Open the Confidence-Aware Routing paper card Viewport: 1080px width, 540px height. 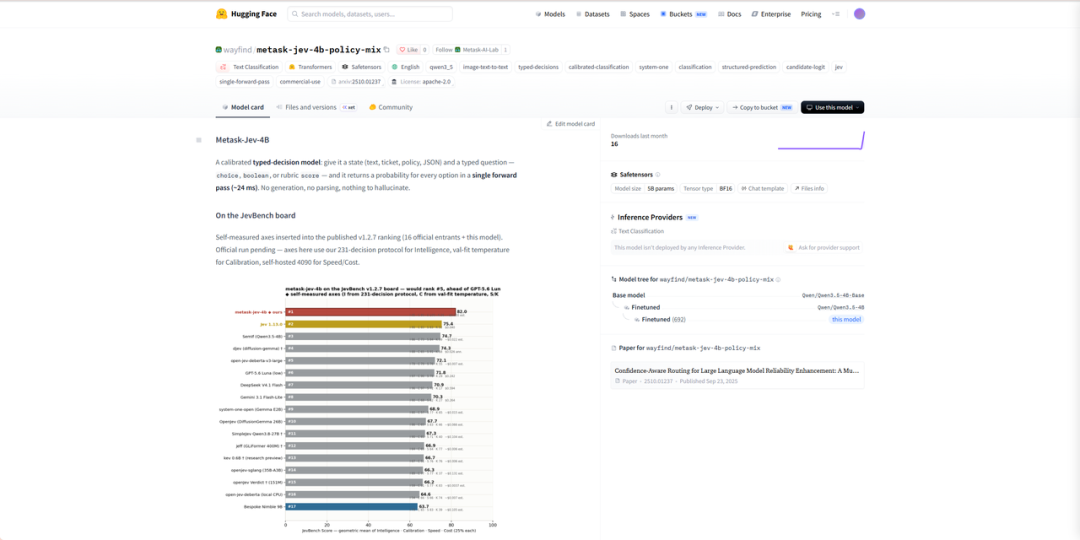[x=737, y=375]
